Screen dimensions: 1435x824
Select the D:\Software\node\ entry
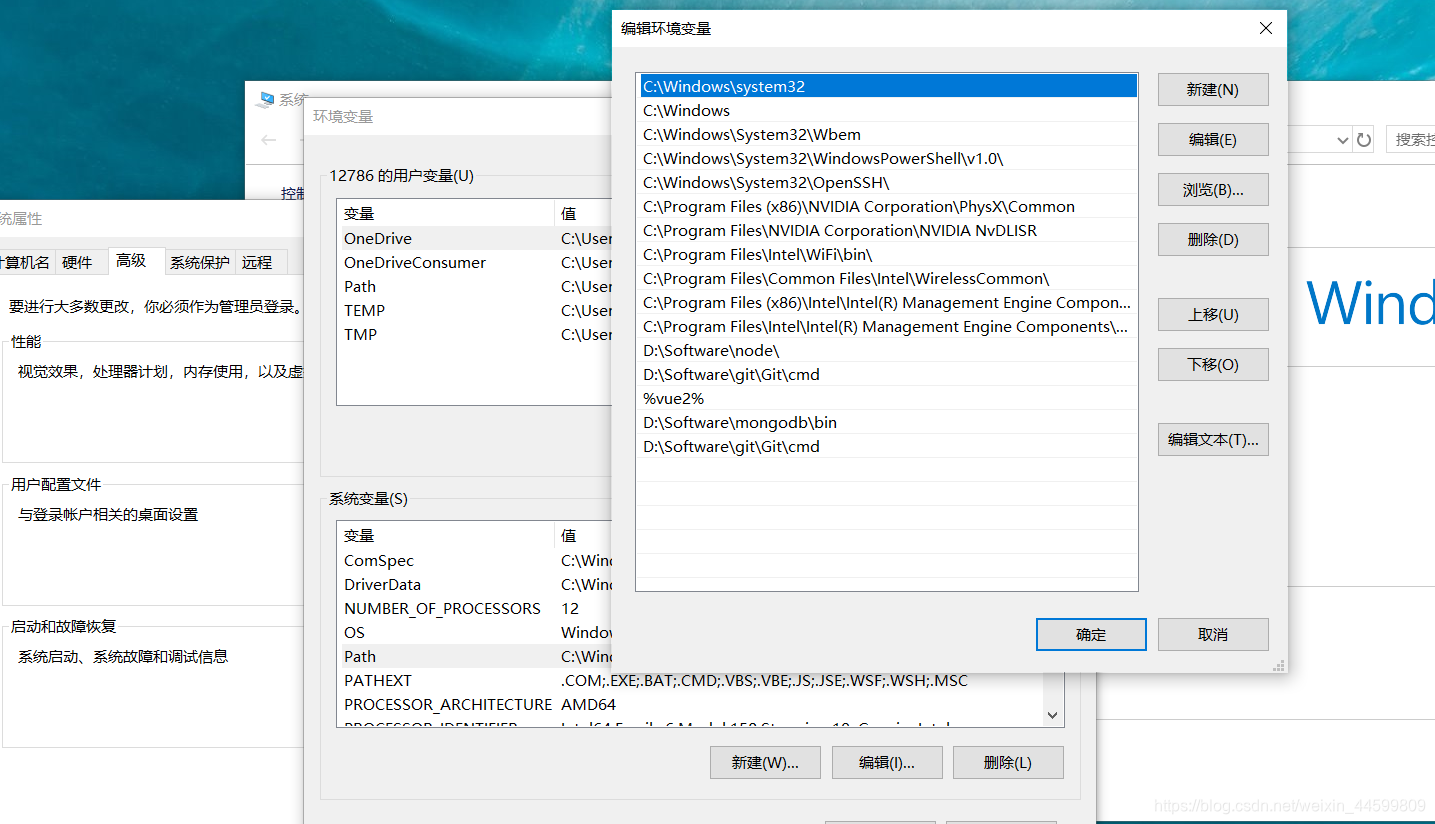pyautogui.click(x=888, y=350)
